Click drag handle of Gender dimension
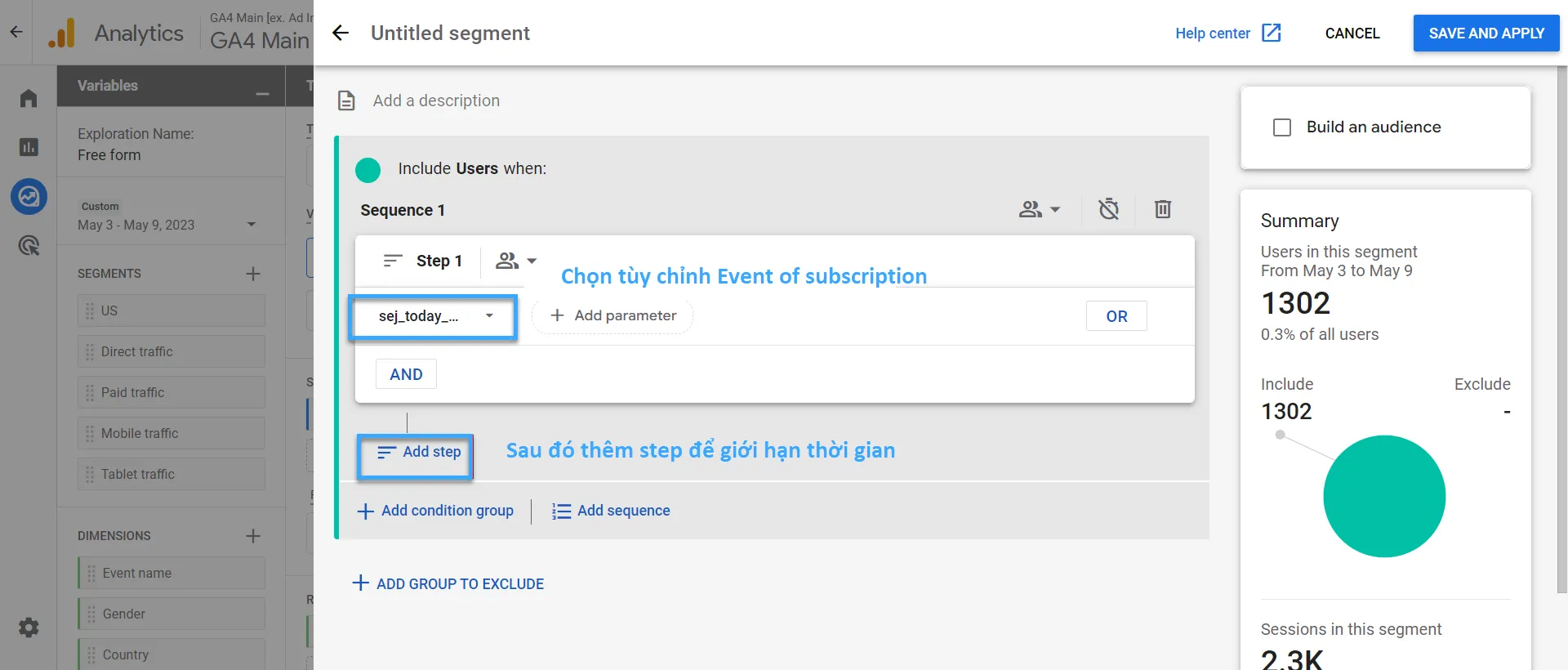This screenshot has width=1568, height=670. point(91,614)
